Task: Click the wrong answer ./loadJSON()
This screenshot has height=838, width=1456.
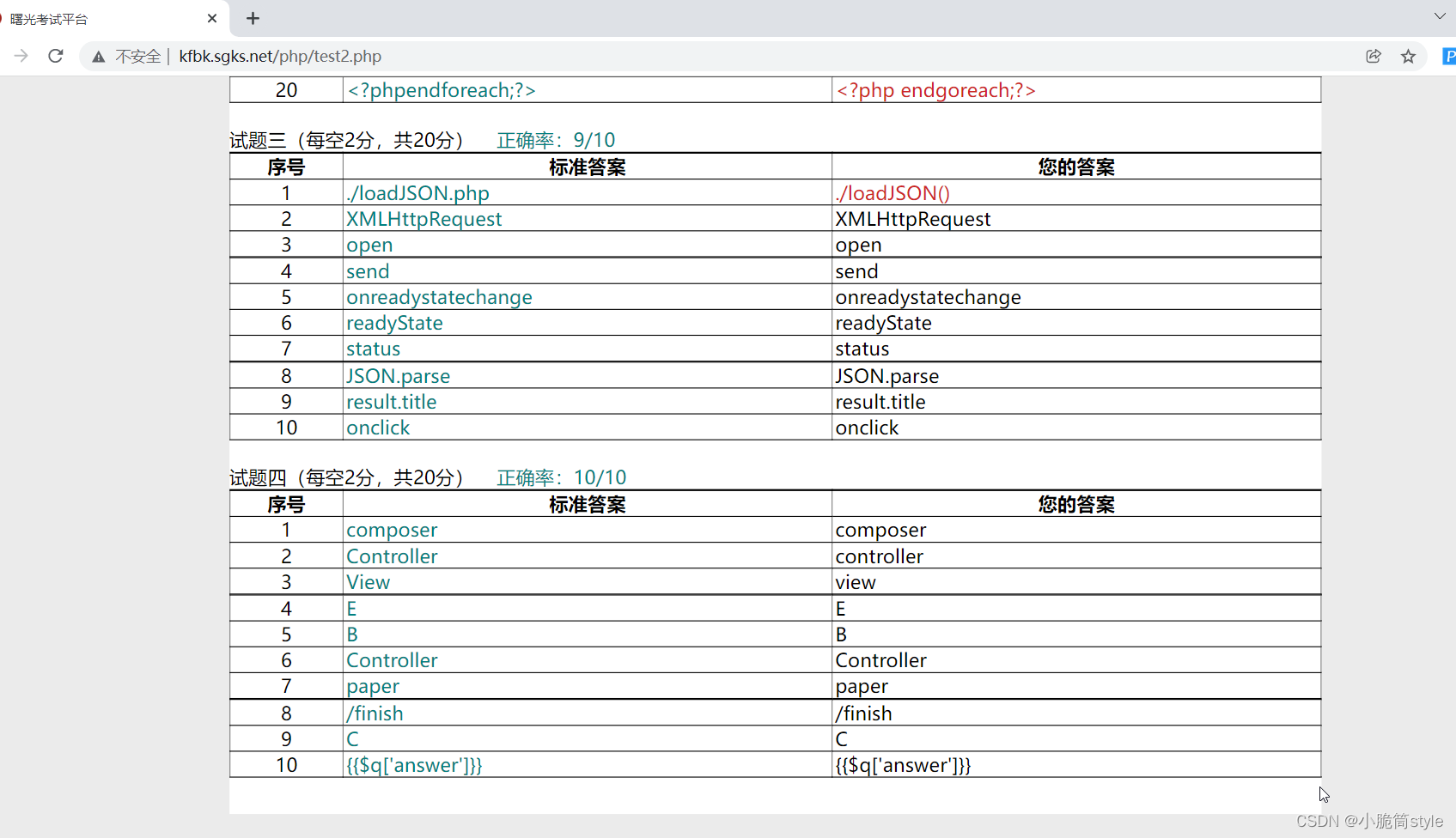Action: (x=892, y=193)
